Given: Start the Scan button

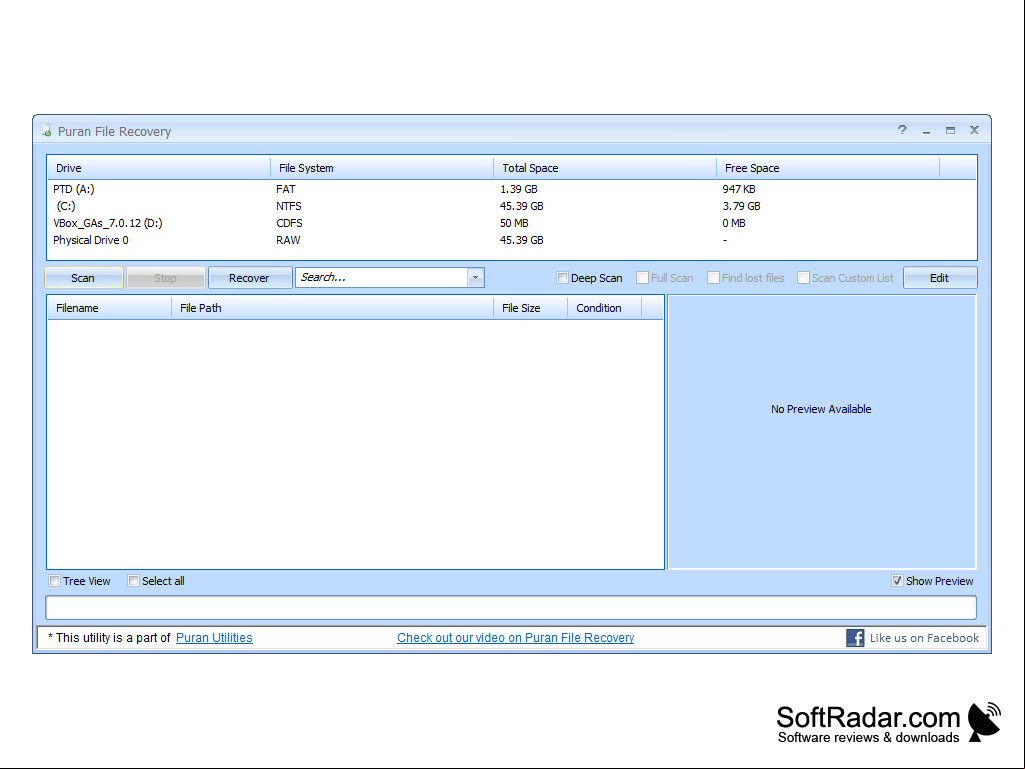Looking at the screenshot, I should point(84,278).
